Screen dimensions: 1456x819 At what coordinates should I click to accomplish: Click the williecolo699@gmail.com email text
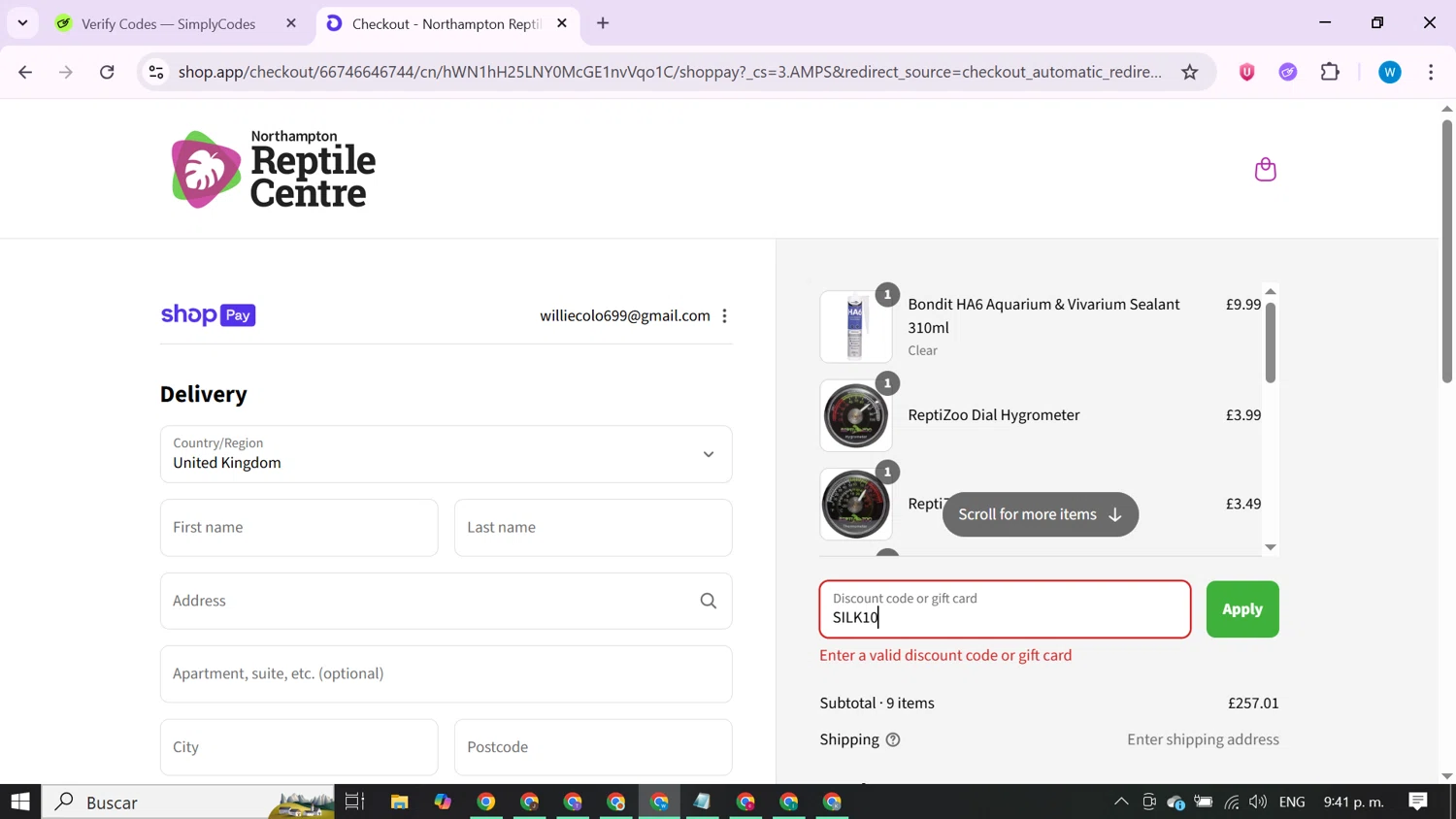tap(625, 315)
